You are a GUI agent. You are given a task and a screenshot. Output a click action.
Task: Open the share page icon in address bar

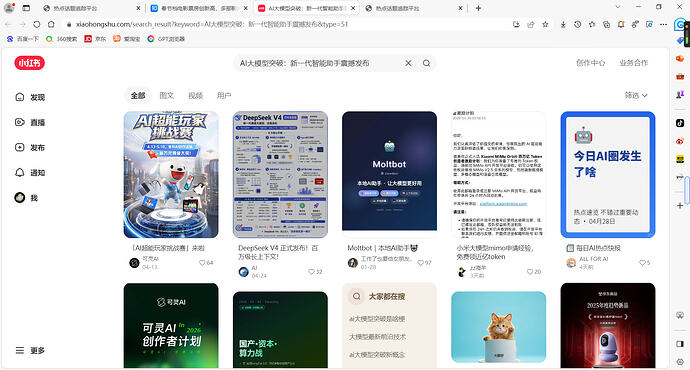coord(531,25)
